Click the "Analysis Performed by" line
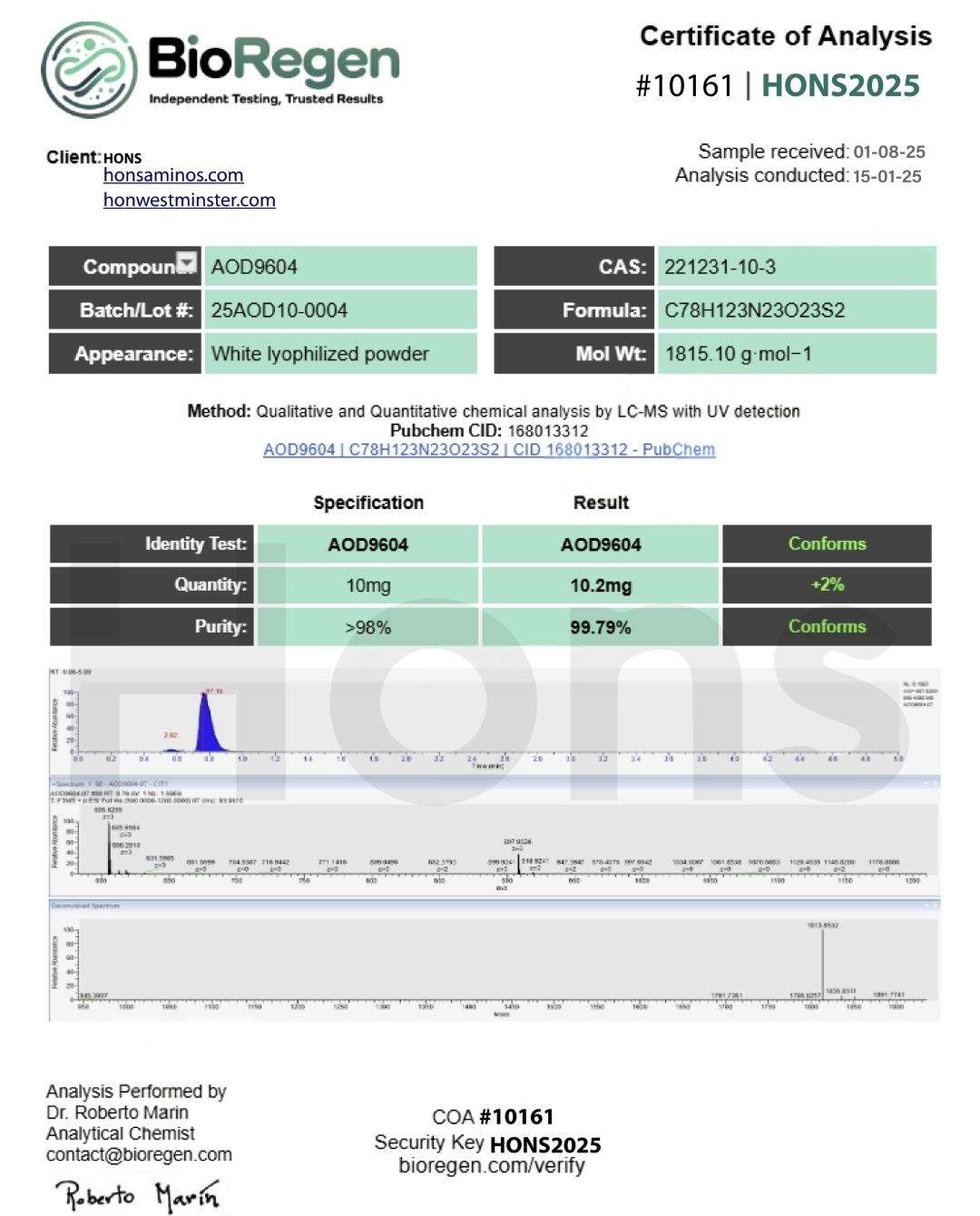Screen dimensions: 980x1216 [x=136, y=1092]
